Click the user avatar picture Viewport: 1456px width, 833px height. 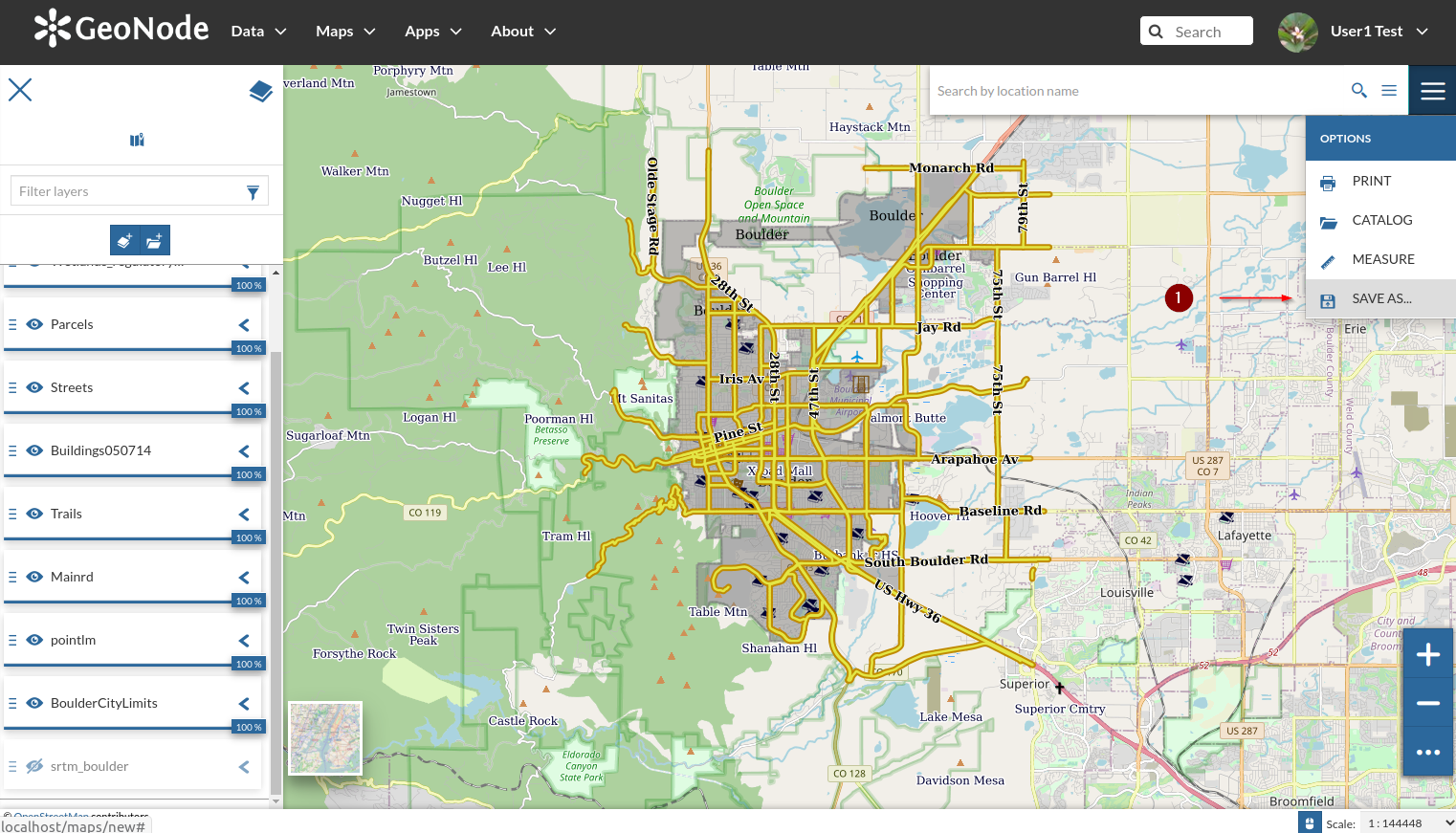point(1298,33)
